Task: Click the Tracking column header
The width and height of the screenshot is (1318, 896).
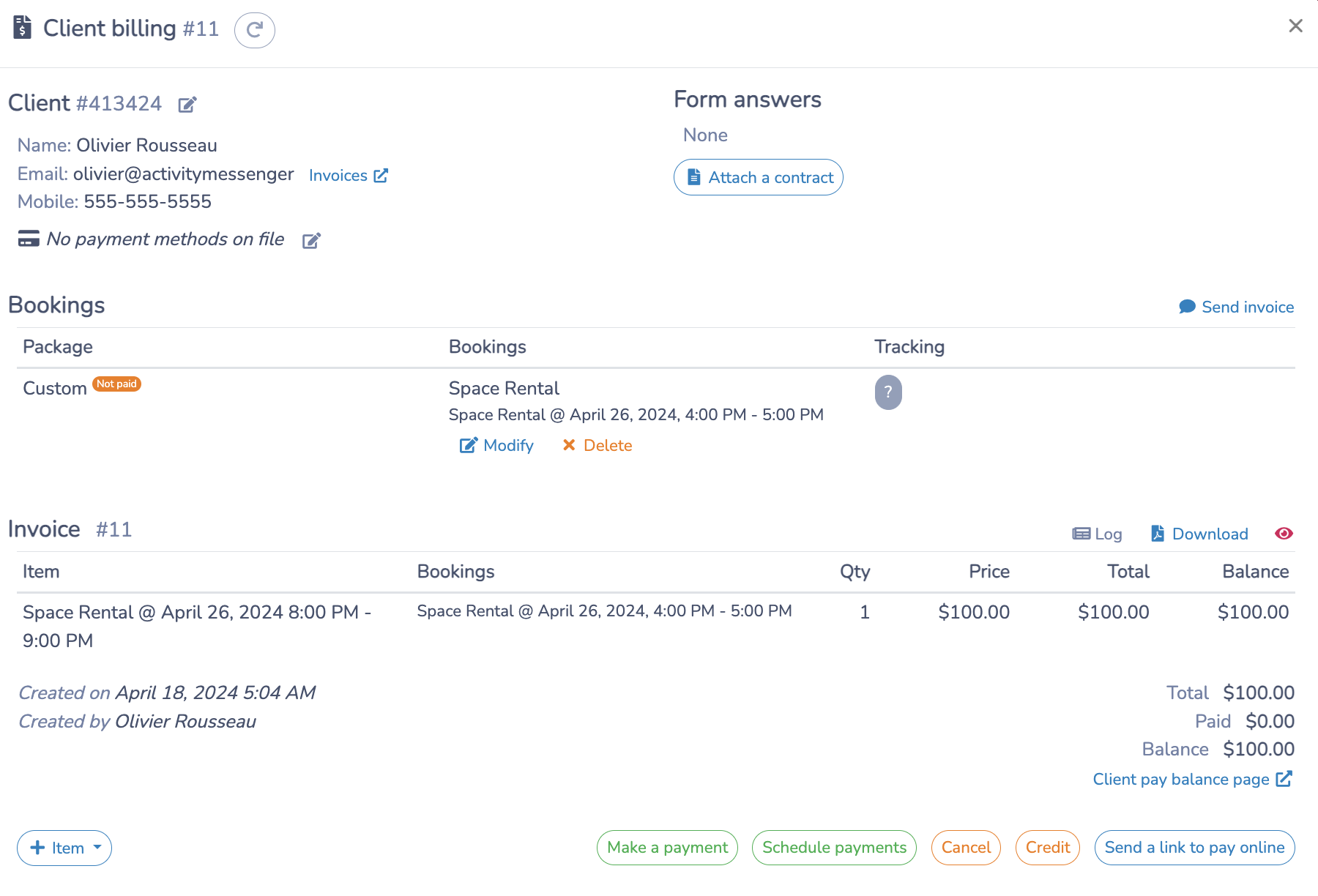Action: coord(909,347)
